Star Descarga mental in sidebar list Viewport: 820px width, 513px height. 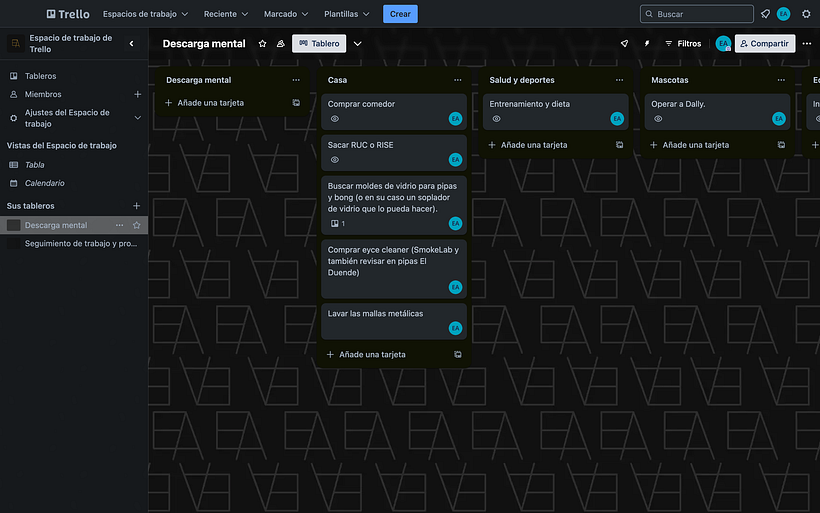click(136, 225)
